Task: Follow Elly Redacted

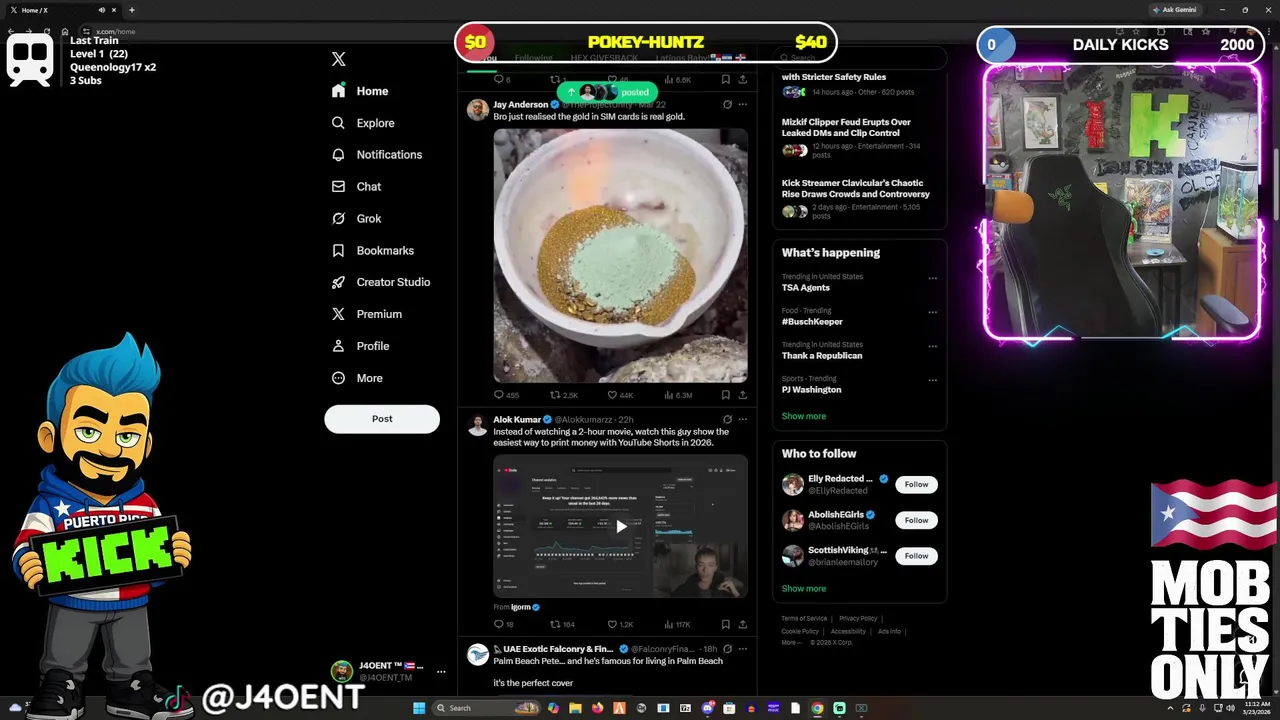Action: (917, 484)
